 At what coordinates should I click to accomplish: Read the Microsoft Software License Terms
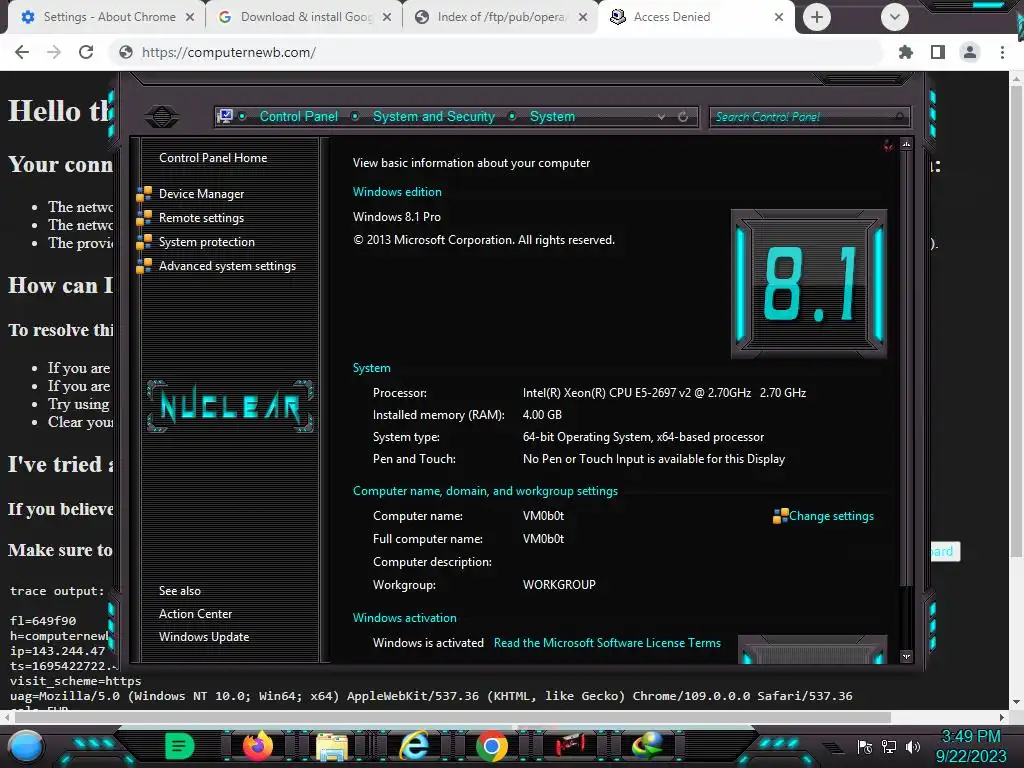click(607, 643)
